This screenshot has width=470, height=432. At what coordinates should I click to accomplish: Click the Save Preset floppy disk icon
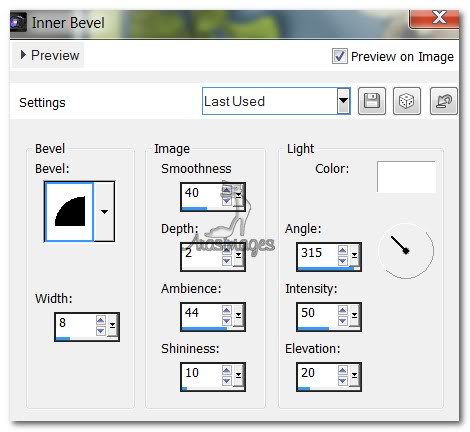click(x=372, y=101)
